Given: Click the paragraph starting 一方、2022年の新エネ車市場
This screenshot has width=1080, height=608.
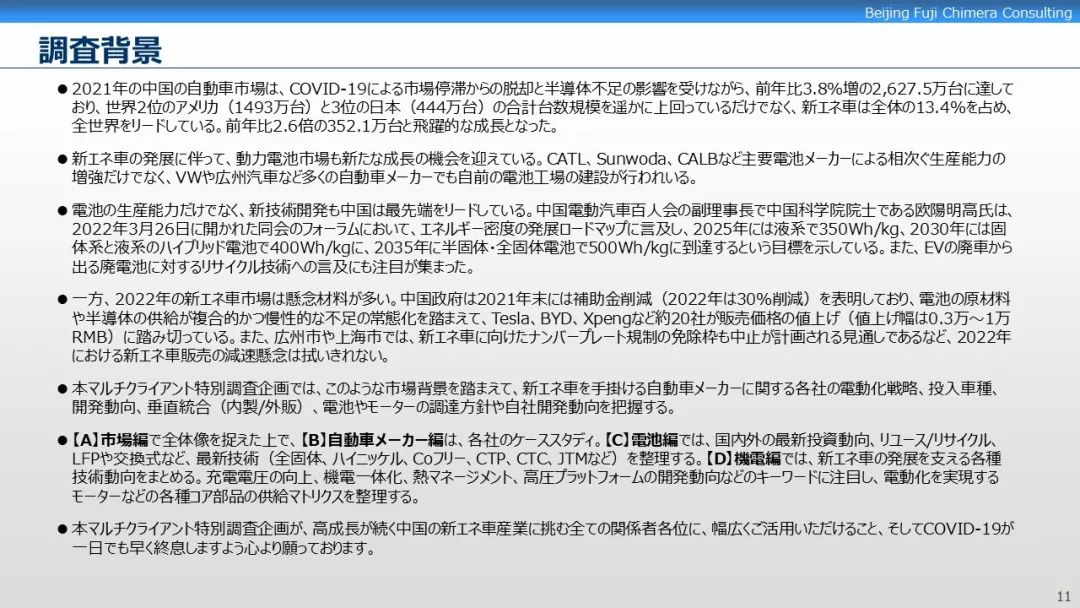Looking at the screenshot, I should pos(541,327).
